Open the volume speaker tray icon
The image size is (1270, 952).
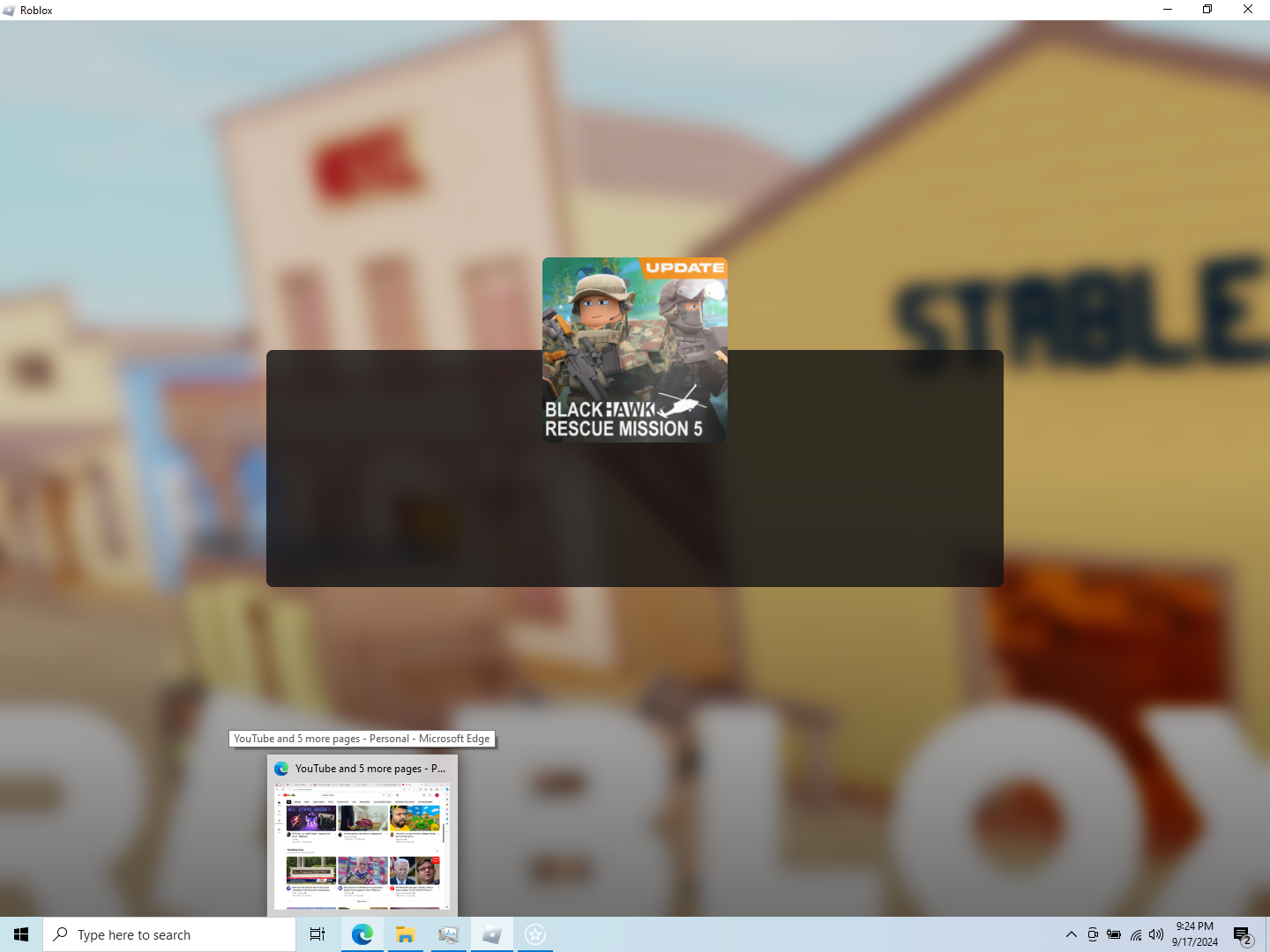point(1156,934)
